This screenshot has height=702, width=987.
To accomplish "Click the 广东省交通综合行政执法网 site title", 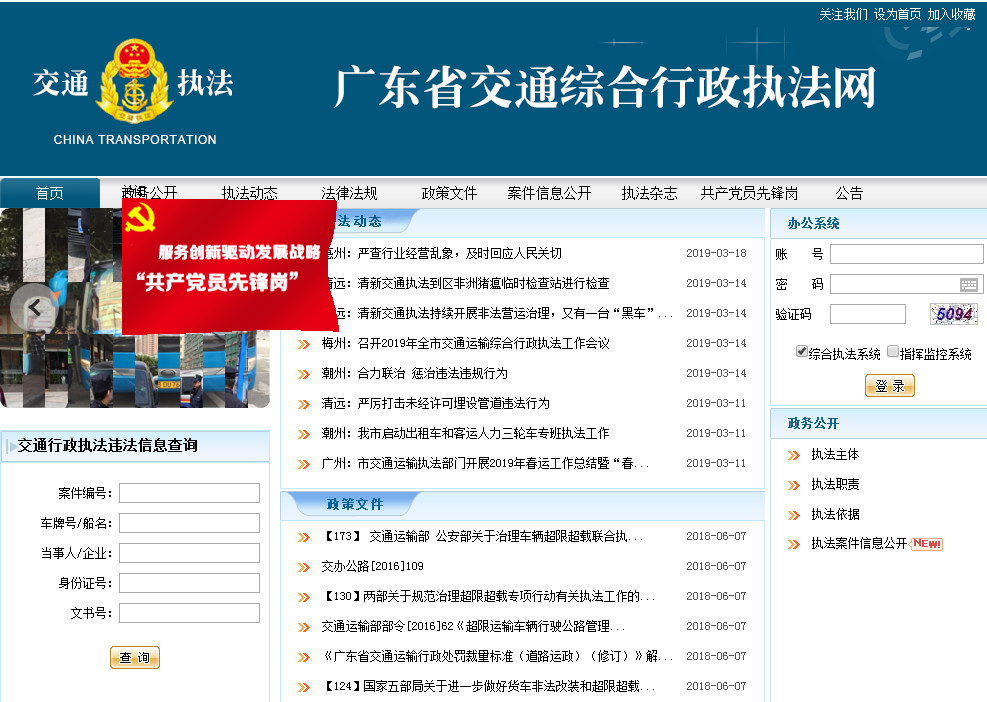I will 604,87.
